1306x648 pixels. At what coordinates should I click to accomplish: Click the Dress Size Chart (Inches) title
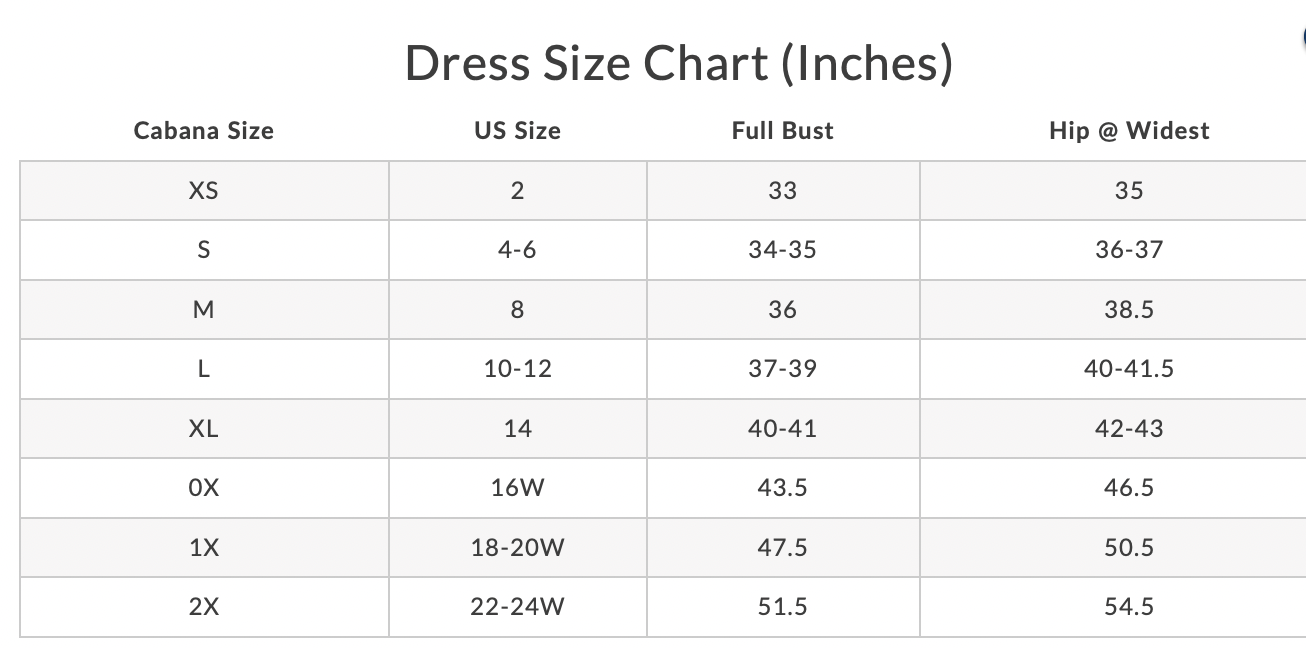pyautogui.click(x=679, y=64)
